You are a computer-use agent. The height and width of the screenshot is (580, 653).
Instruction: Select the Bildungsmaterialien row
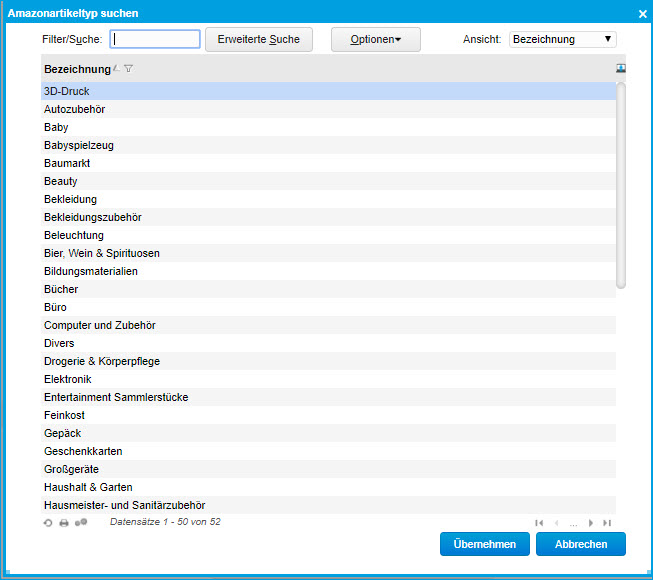click(328, 271)
